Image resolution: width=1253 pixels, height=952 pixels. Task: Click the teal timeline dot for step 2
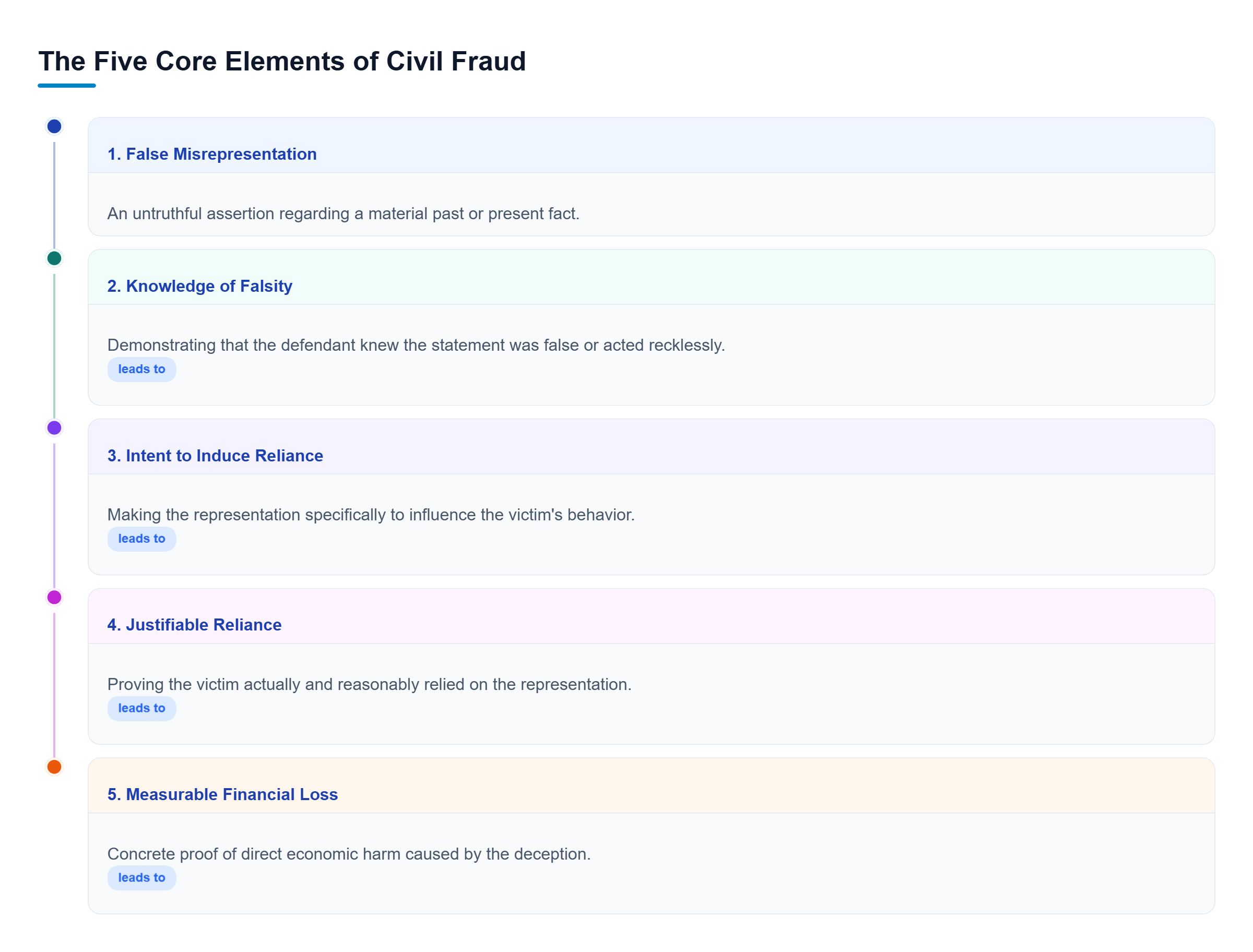pyautogui.click(x=54, y=258)
